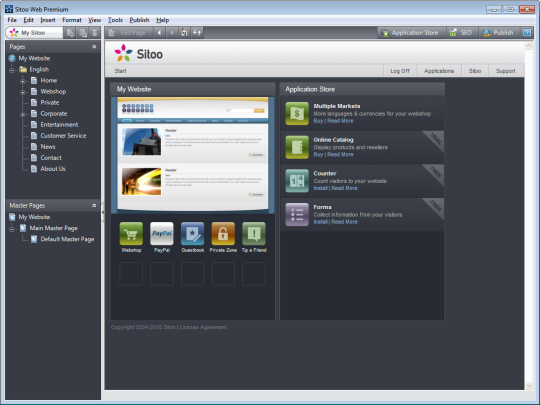Image resolution: width=540 pixels, height=405 pixels.
Task: Click the Start breadcrumb link
Action: point(121,71)
